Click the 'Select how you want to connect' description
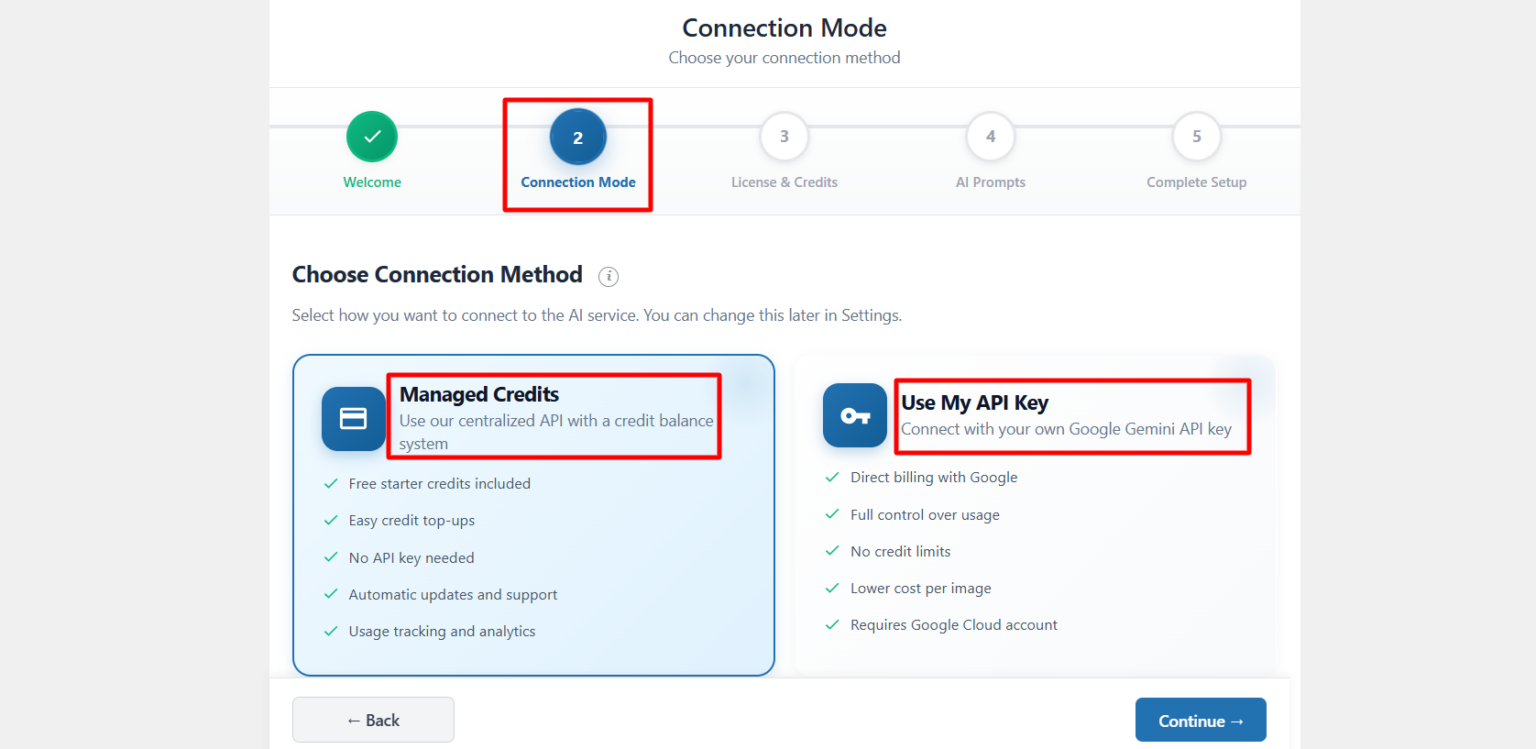The width and height of the screenshot is (1536, 749). 597,316
